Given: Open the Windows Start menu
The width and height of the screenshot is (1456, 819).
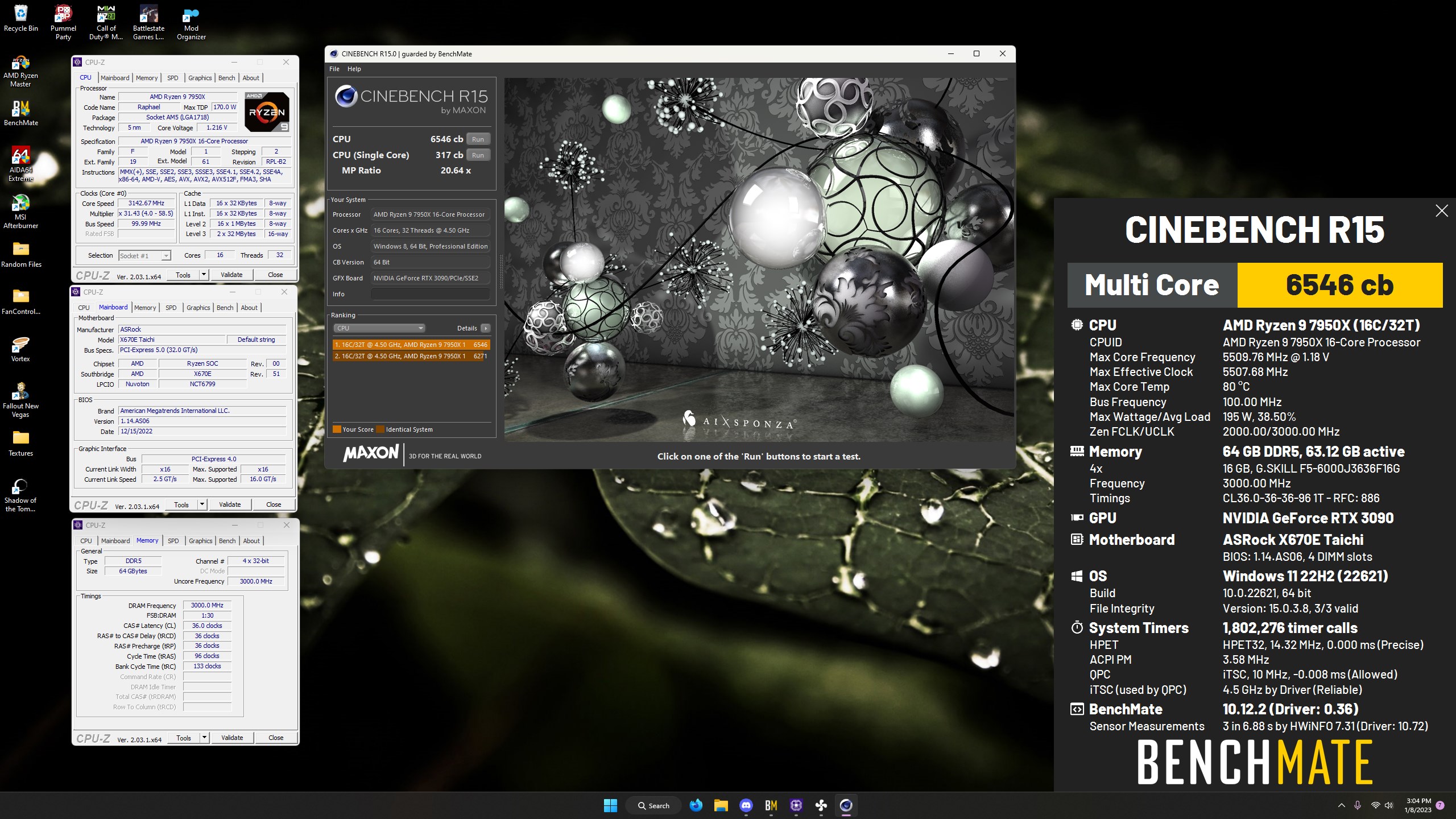Looking at the screenshot, I should coord(610,805).
